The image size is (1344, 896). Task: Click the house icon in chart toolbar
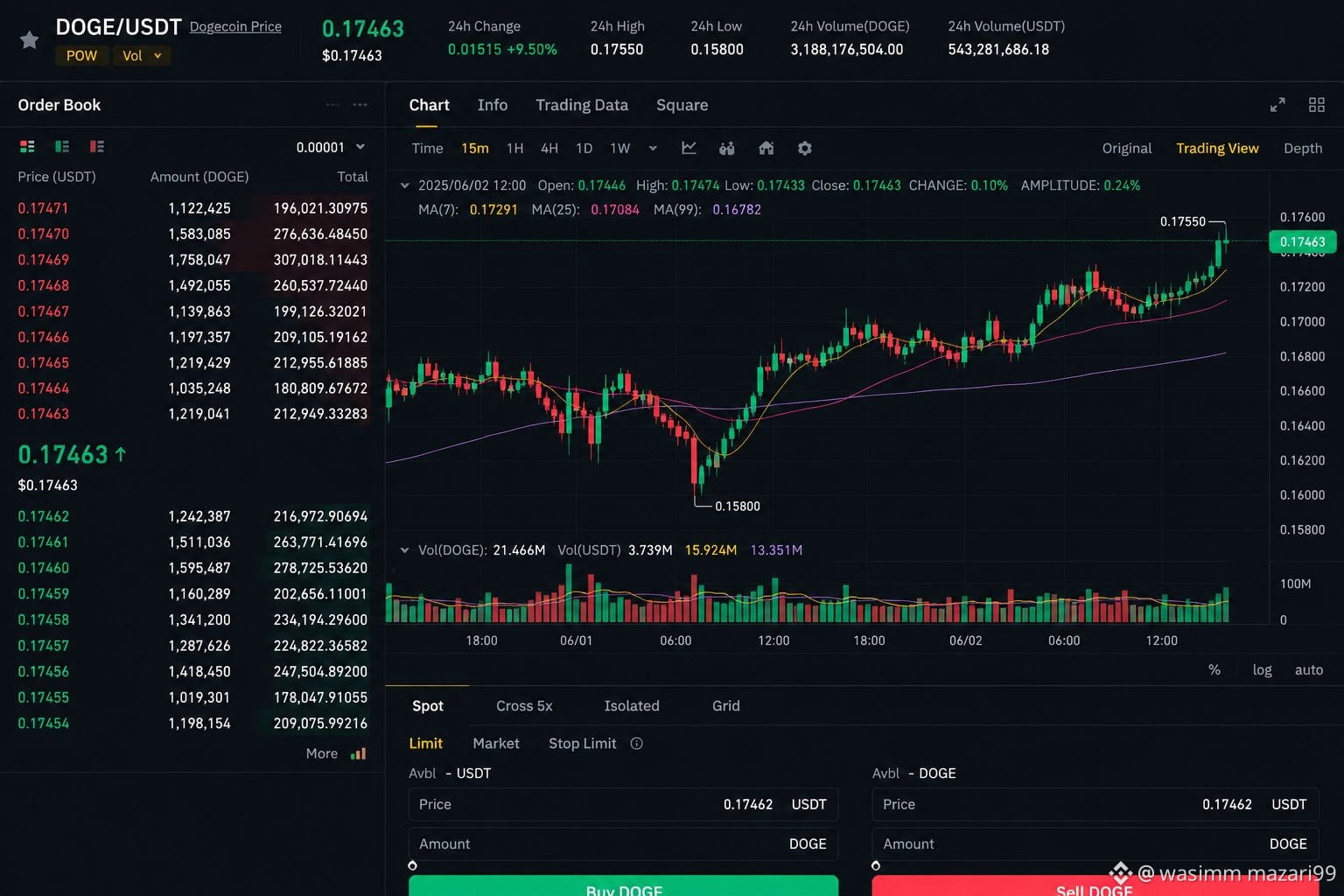766,149
